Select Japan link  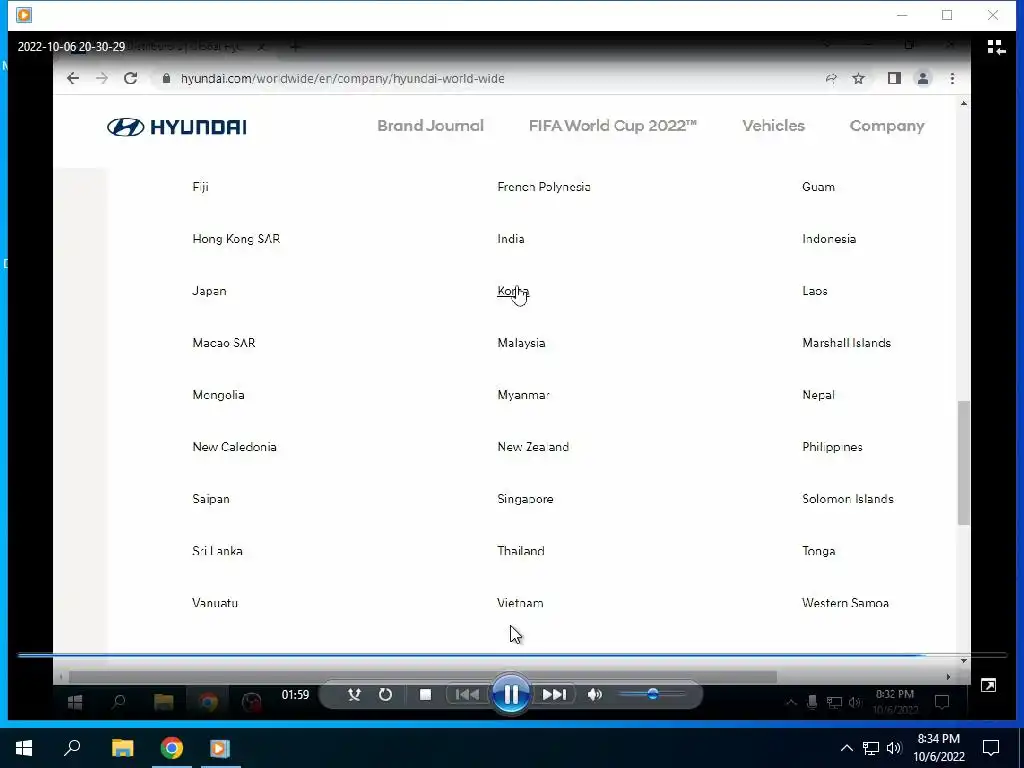210,291
